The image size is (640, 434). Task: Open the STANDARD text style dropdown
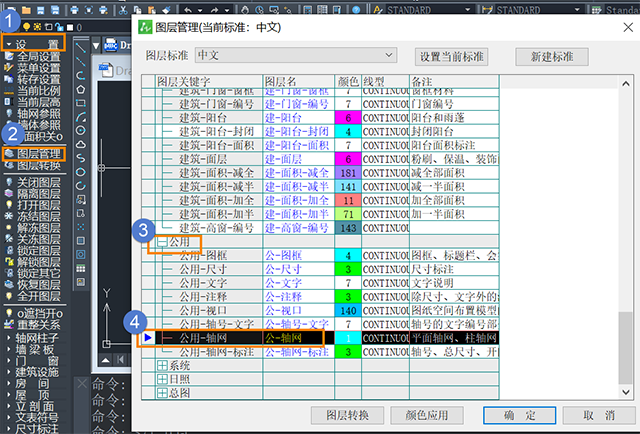(467, 10)
